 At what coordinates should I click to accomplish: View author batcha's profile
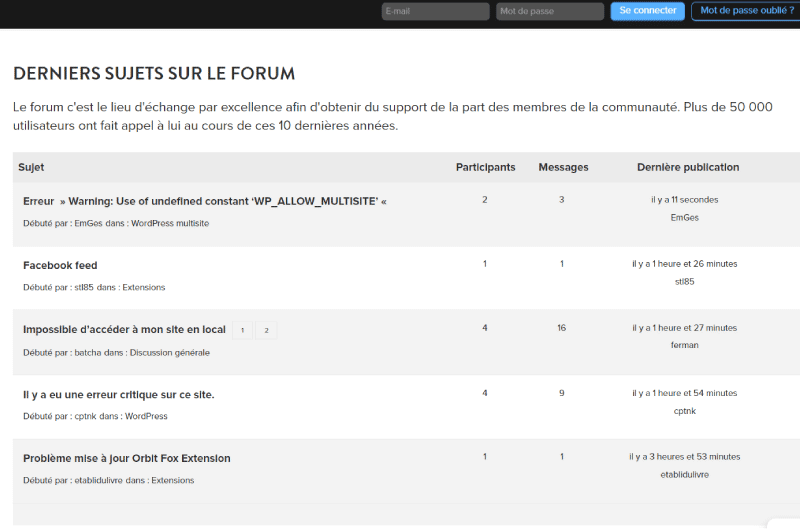point(88,352)
